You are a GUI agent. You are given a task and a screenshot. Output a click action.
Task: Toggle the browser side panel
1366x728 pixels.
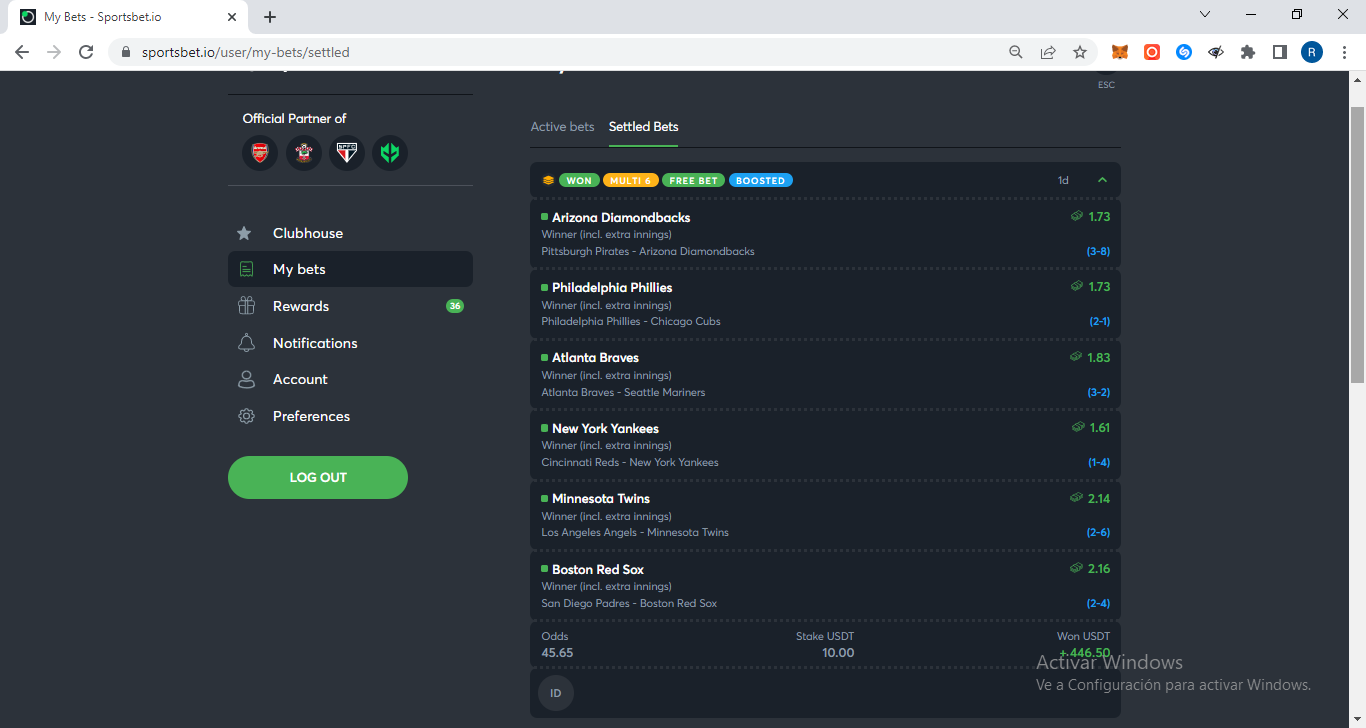[1280, 52]
